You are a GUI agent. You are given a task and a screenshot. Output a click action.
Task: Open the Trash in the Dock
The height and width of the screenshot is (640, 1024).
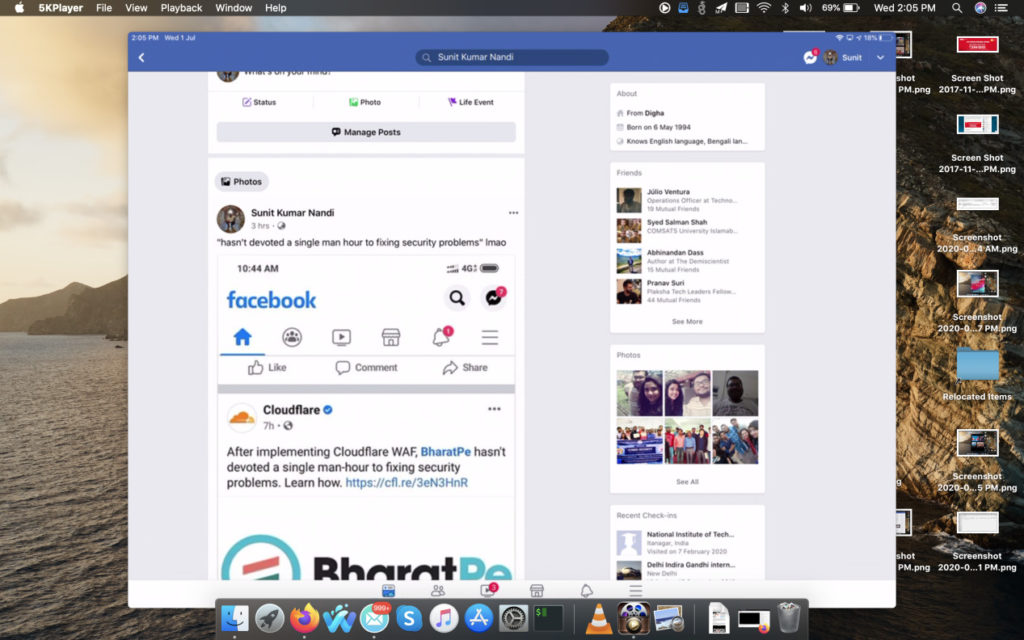(789, 618)
